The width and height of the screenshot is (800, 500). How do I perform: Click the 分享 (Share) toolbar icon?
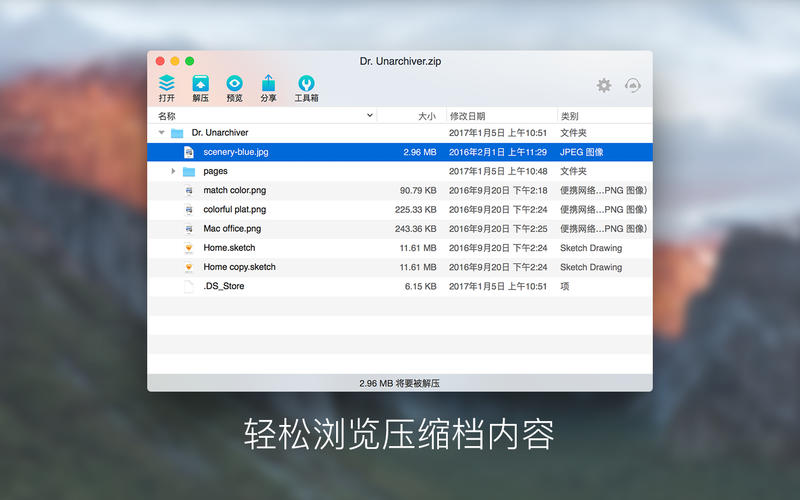pyautogui.click(x=268, y=84)
